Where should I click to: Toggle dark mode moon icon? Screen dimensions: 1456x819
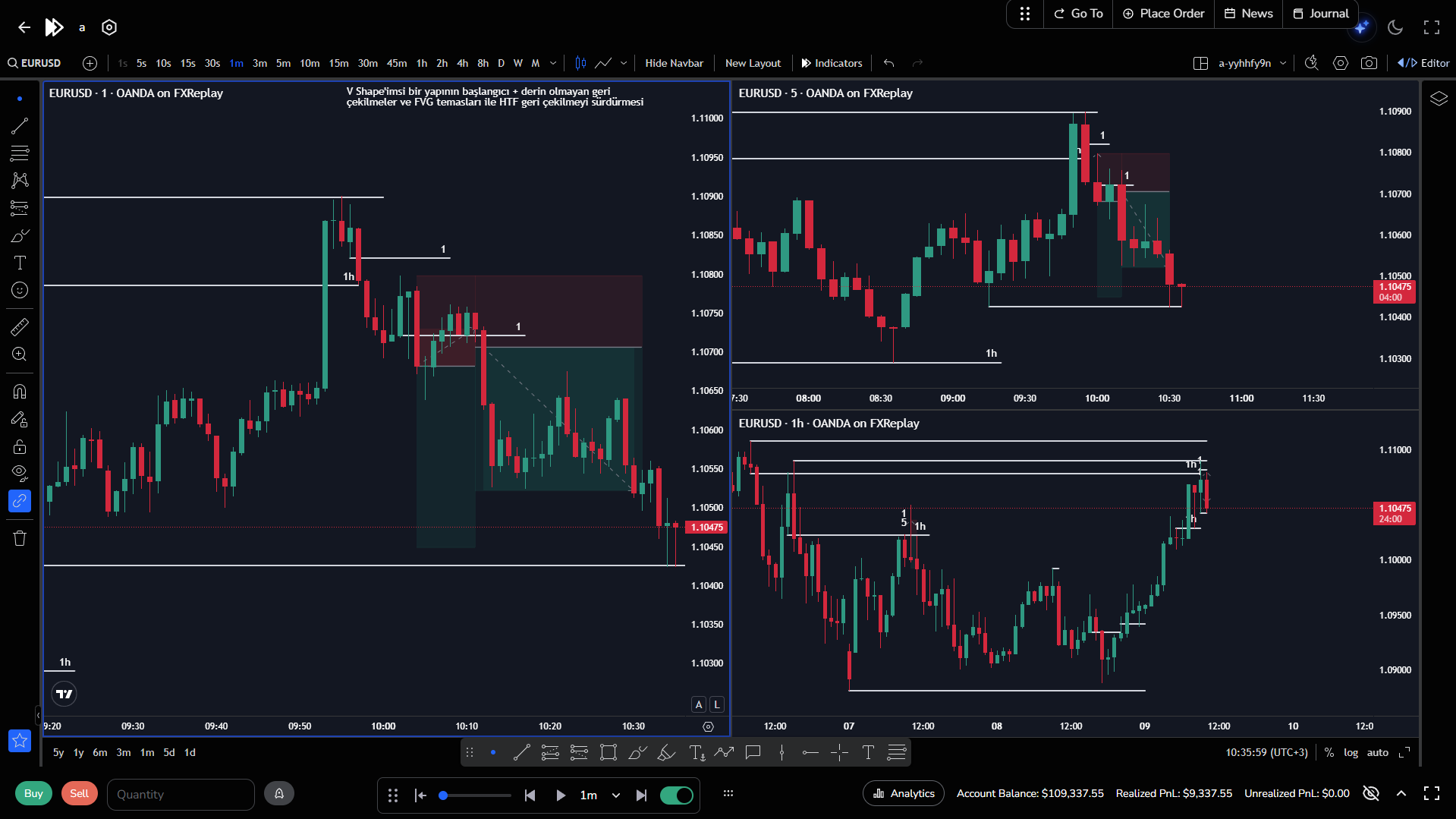pyautogui.click(x=1395, y=27)
